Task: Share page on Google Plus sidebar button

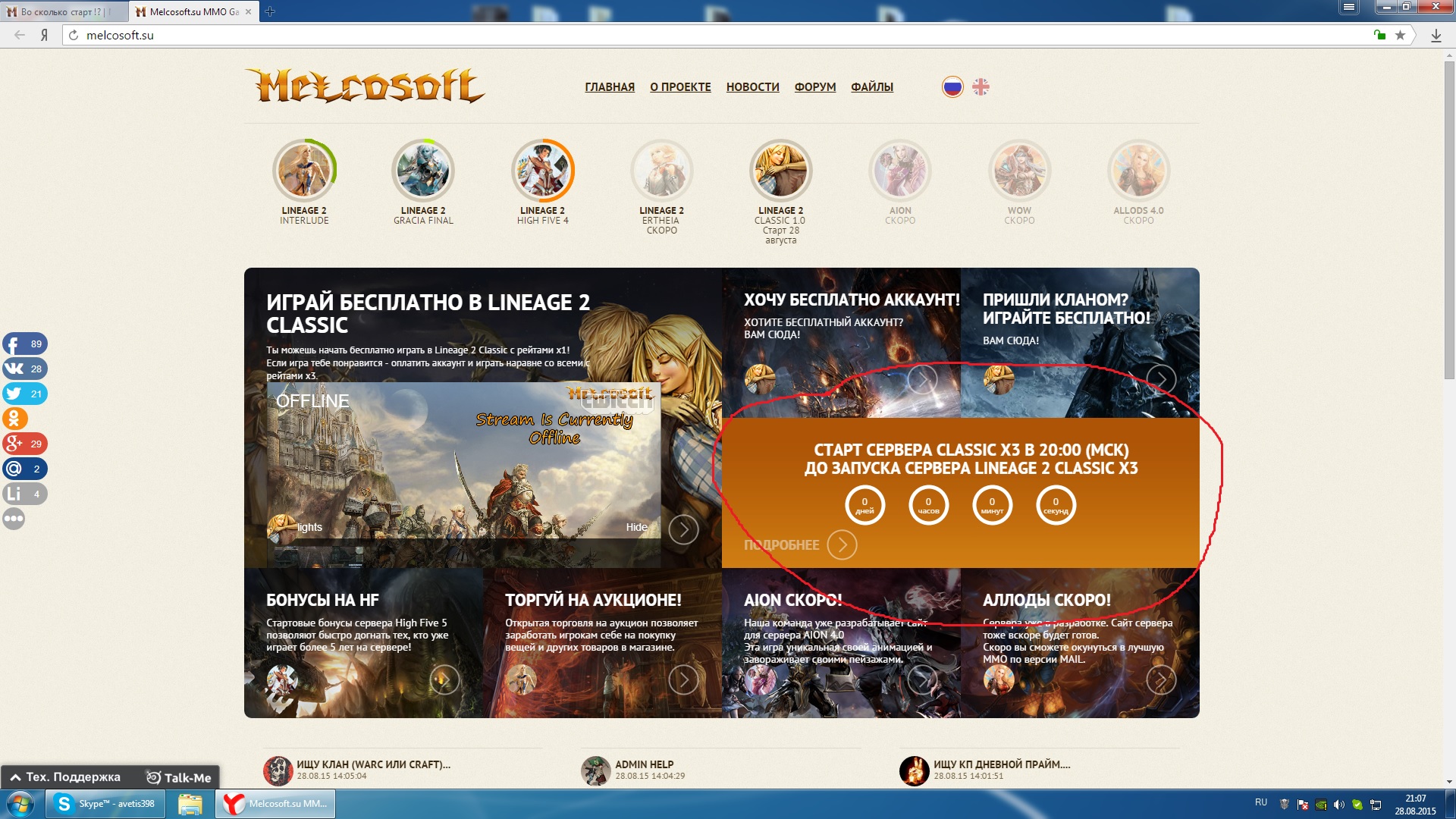Action: [24, 444]
